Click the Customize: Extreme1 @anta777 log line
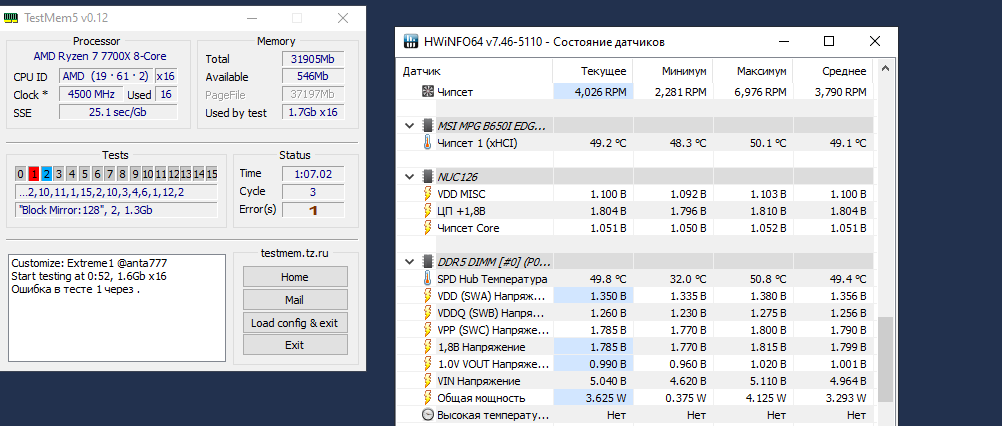Viewport: 1002px width, 426px height. [89, 263]
